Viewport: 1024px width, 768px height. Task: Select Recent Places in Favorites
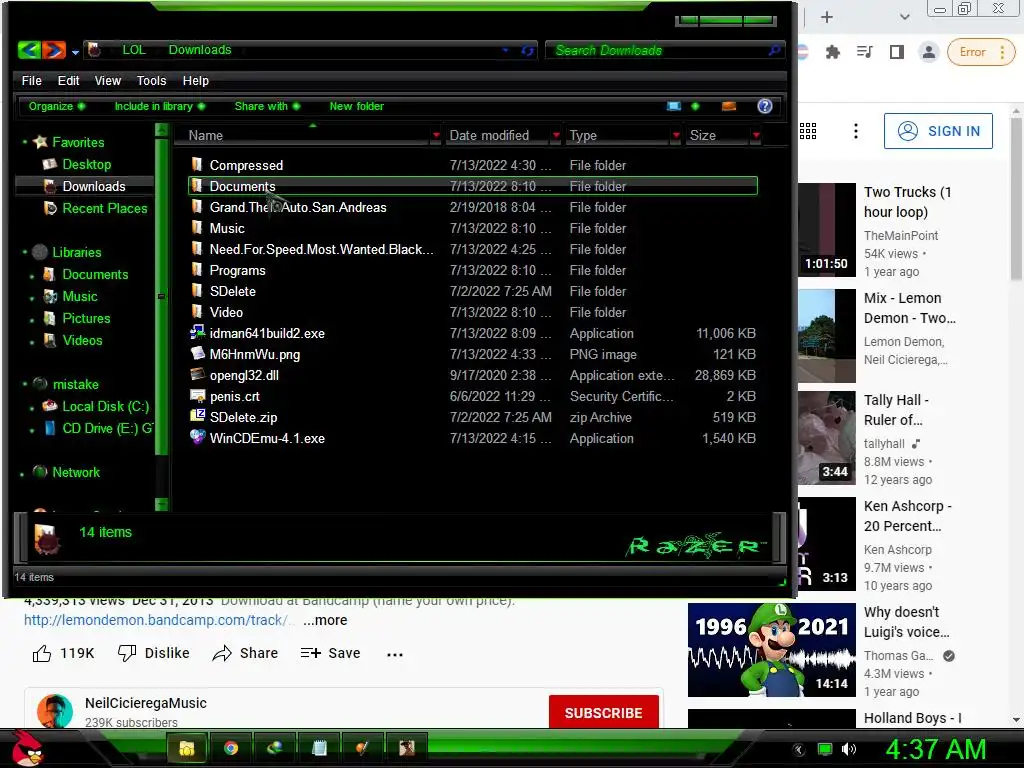pyautogui.click(x=104, y=208)
